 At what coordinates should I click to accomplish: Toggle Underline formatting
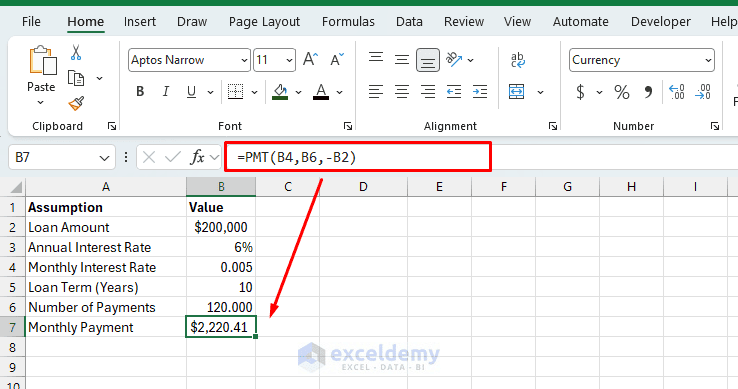click(x=191, y=91)
